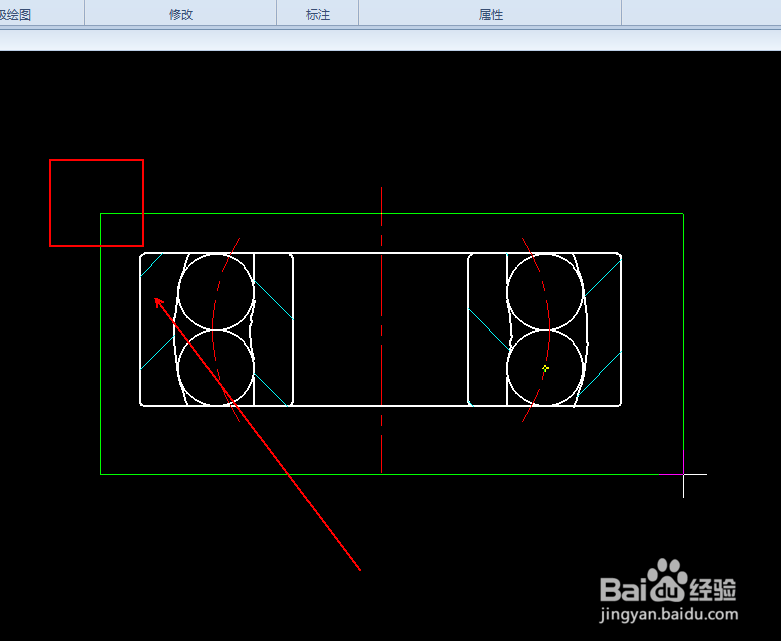781x641 pixels.
Task: Open the 属性 ribbon panel label
Action: coord(491,14)
